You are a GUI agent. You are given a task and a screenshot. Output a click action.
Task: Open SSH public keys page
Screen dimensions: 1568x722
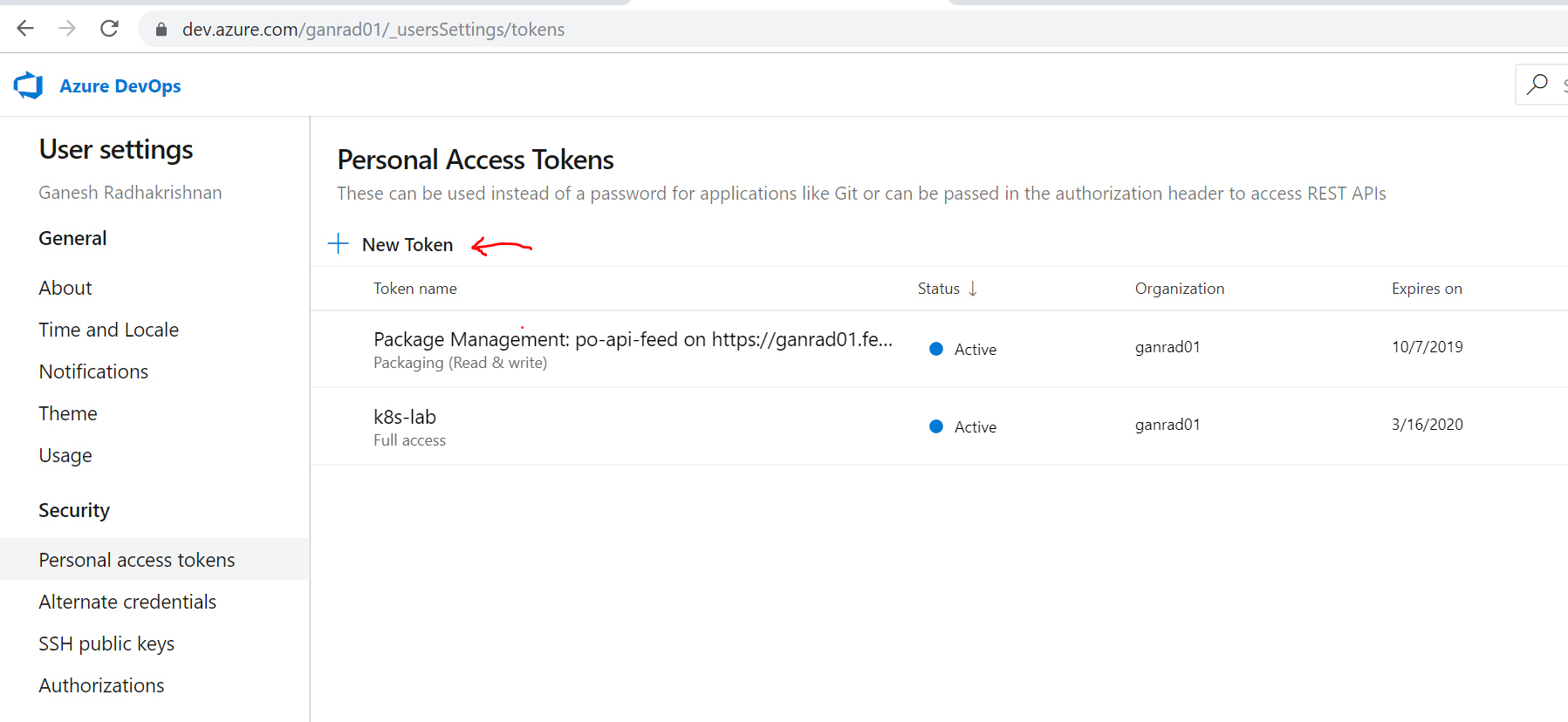(x=106, y=644)
